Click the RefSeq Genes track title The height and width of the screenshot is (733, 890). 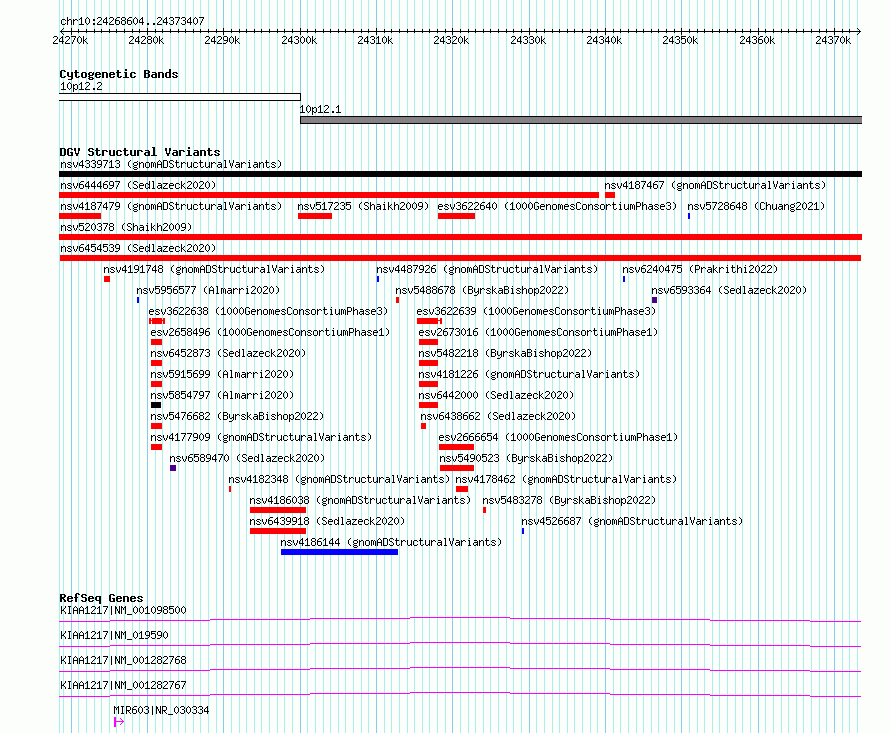click(x=101, y=598)
